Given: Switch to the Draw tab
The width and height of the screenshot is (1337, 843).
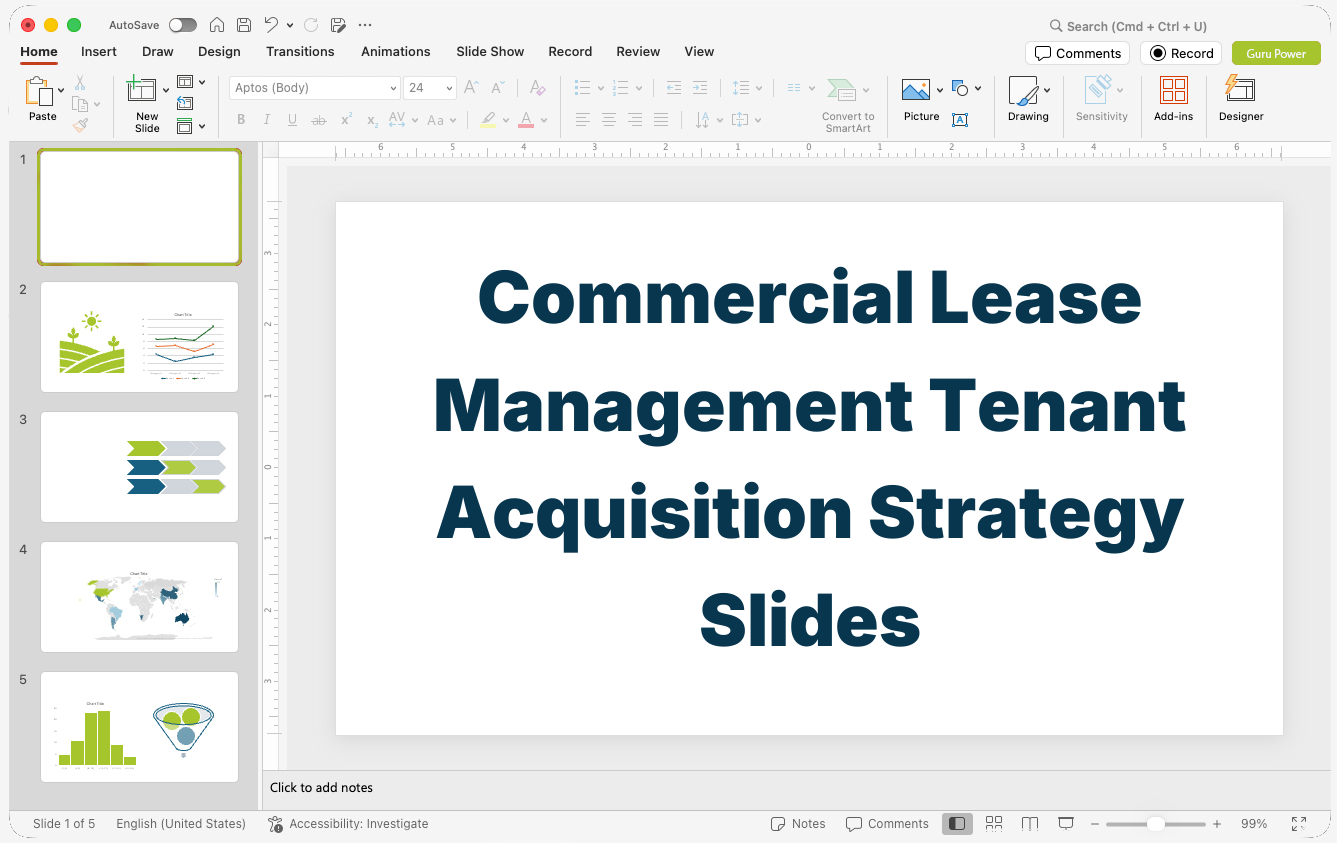Looking at the screenshot, I should point(158,52).
